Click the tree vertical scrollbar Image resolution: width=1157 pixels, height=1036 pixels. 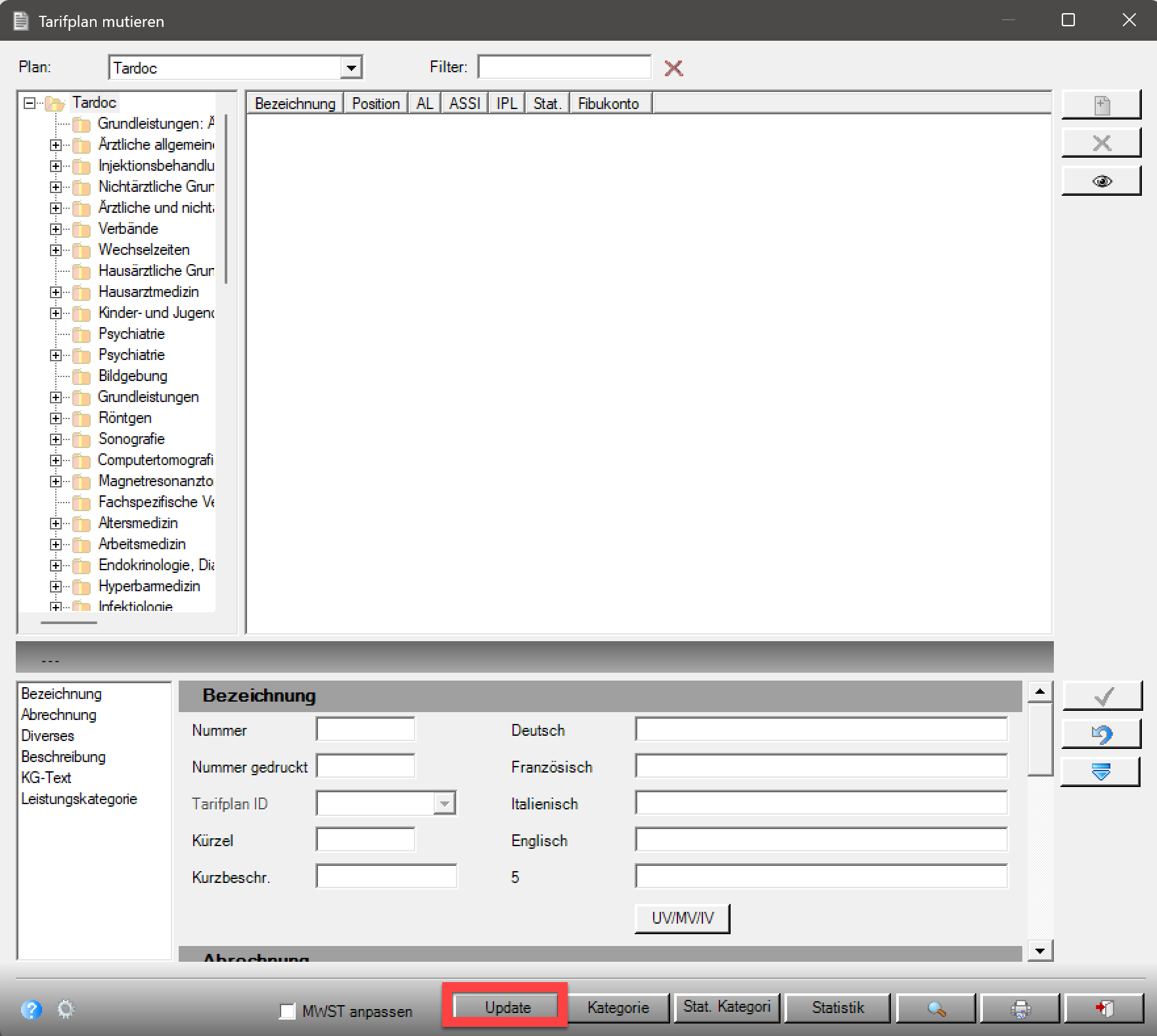click(226, 199)
